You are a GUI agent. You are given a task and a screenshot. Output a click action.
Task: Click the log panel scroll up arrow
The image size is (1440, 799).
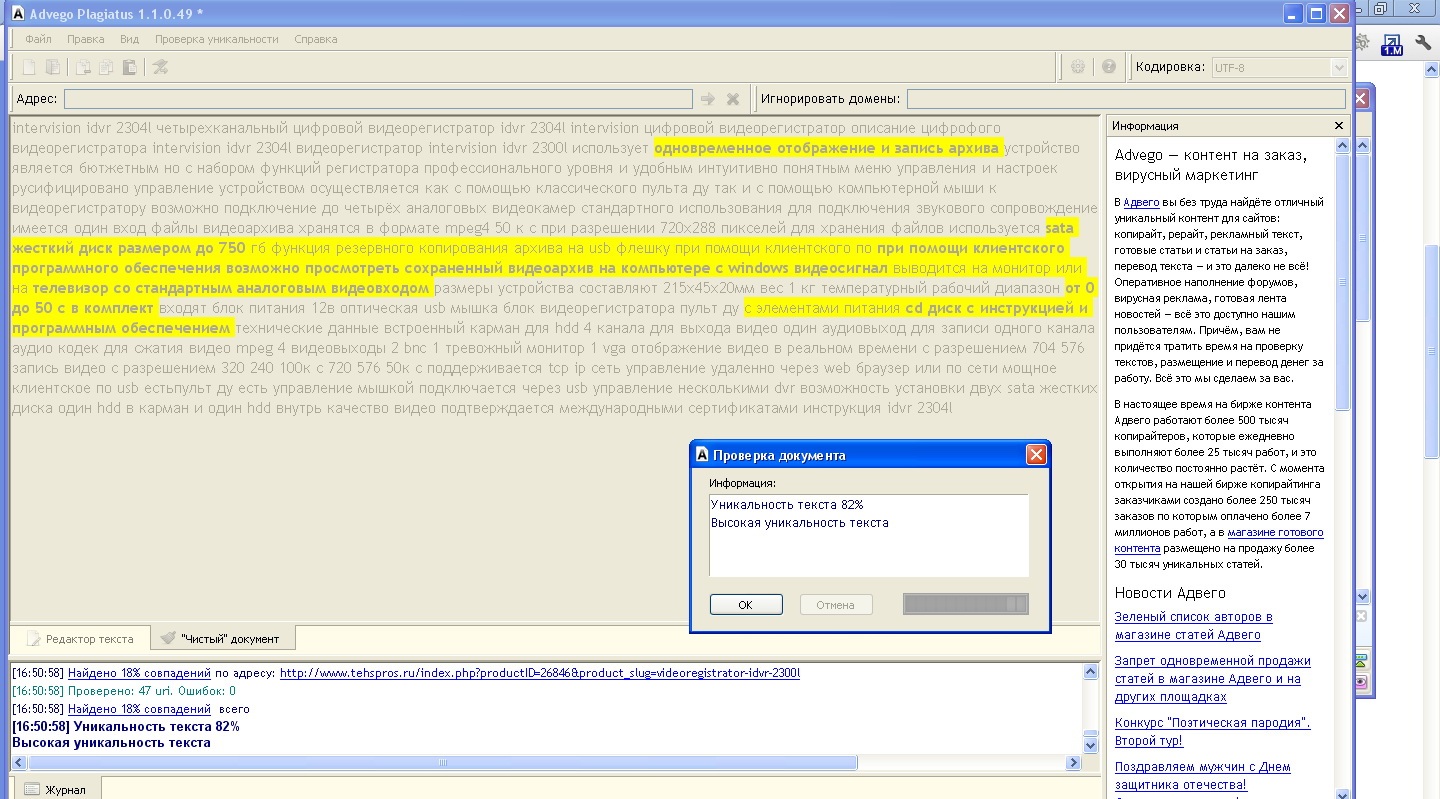coord(1091,672)
